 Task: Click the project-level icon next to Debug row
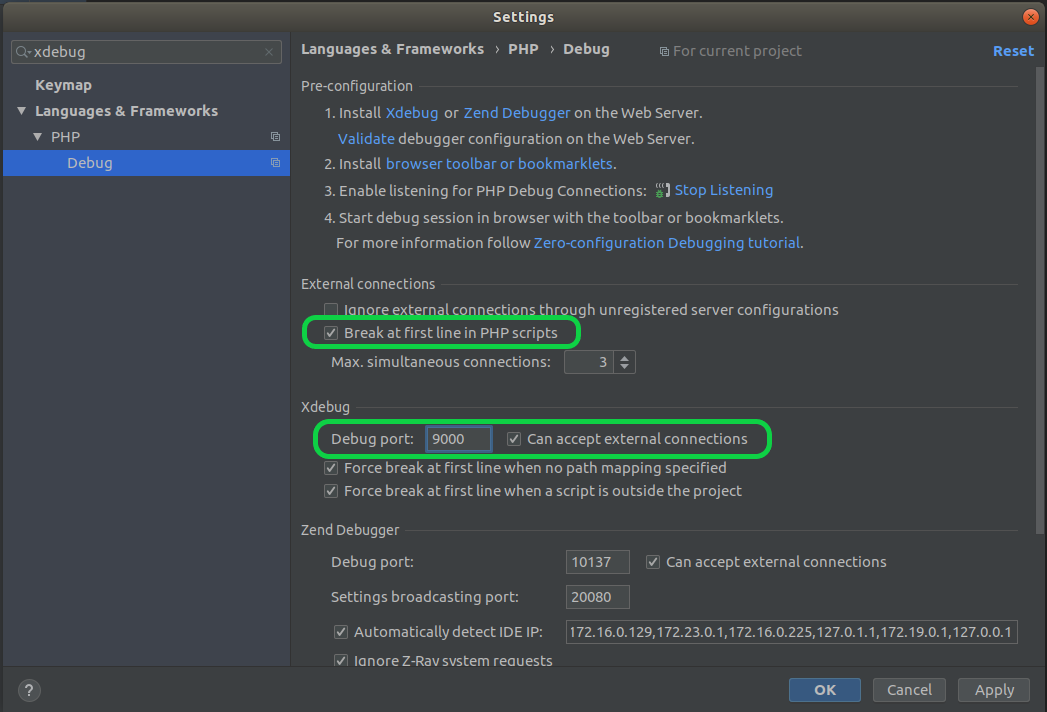click(275, 162)
